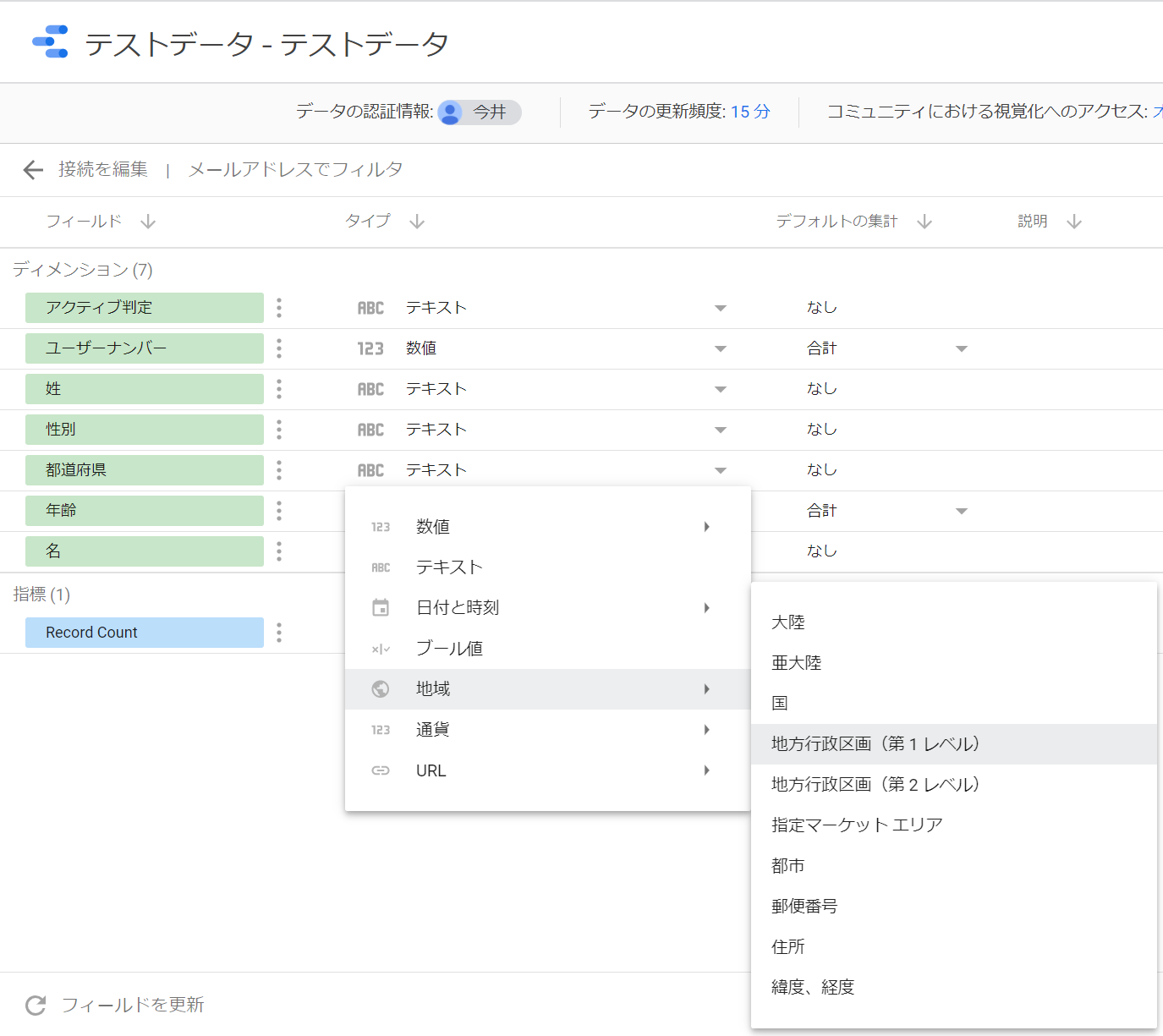Click the 接続を編集 link
This screenshot has height=1036, width=1163.
102,169
